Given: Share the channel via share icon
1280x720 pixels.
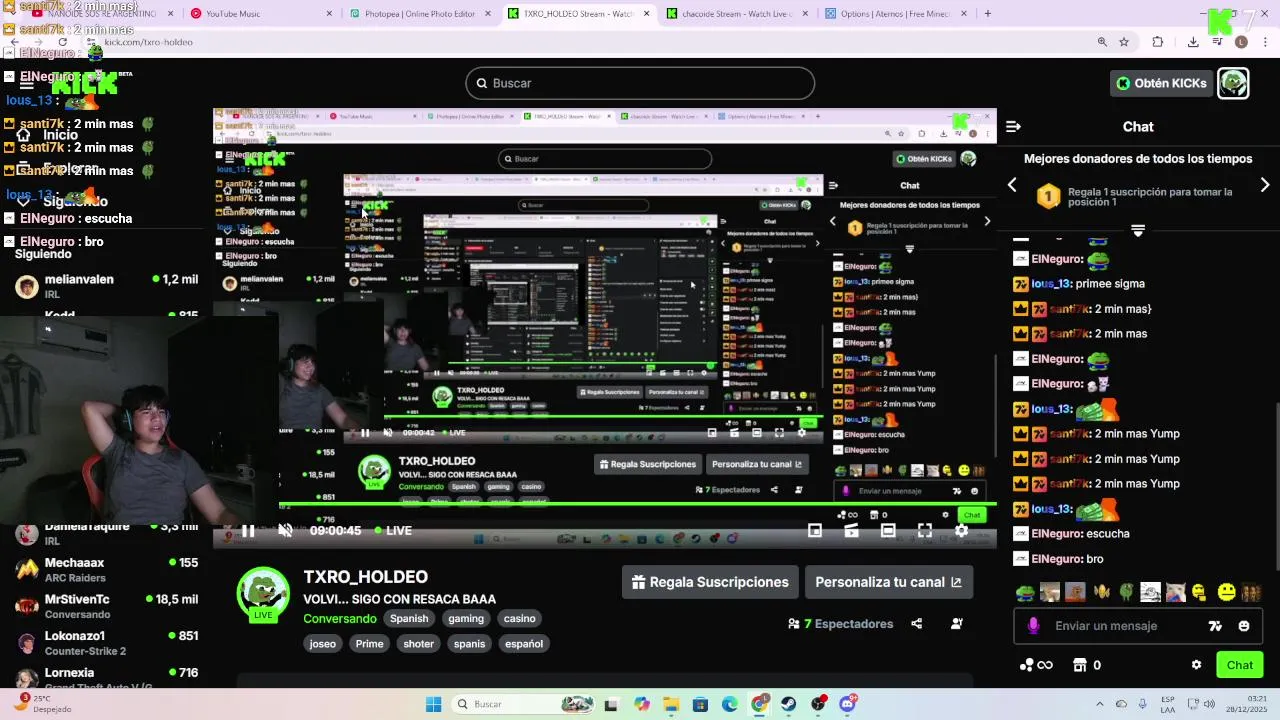Looking at the screenshot, I should tap(917, 624).
